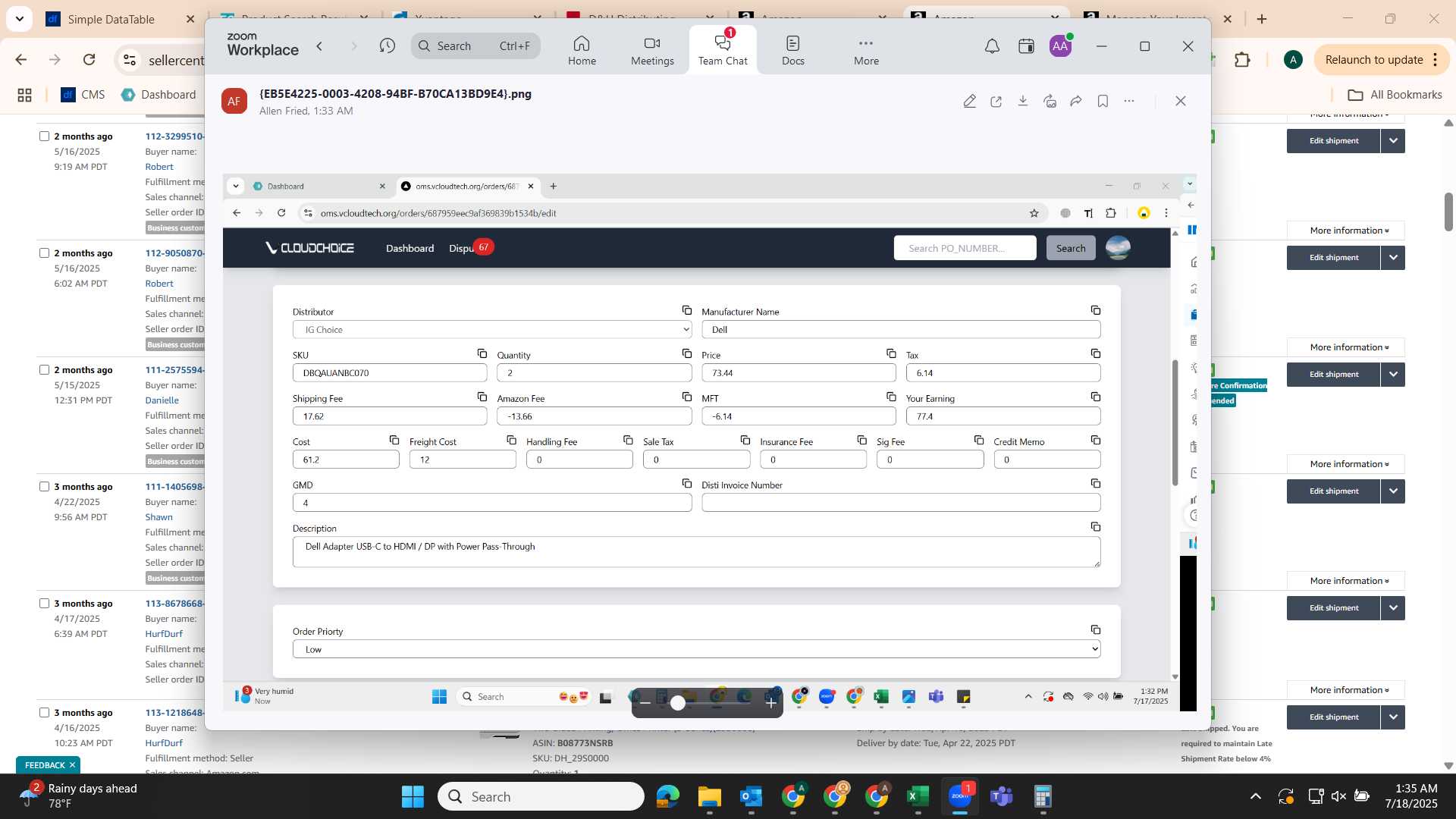Image resolution: width=1456 pixels, height=819 pixels.
Task: Open Excel from taskbar
Action: pyautogui.click(x=918, y=797)
